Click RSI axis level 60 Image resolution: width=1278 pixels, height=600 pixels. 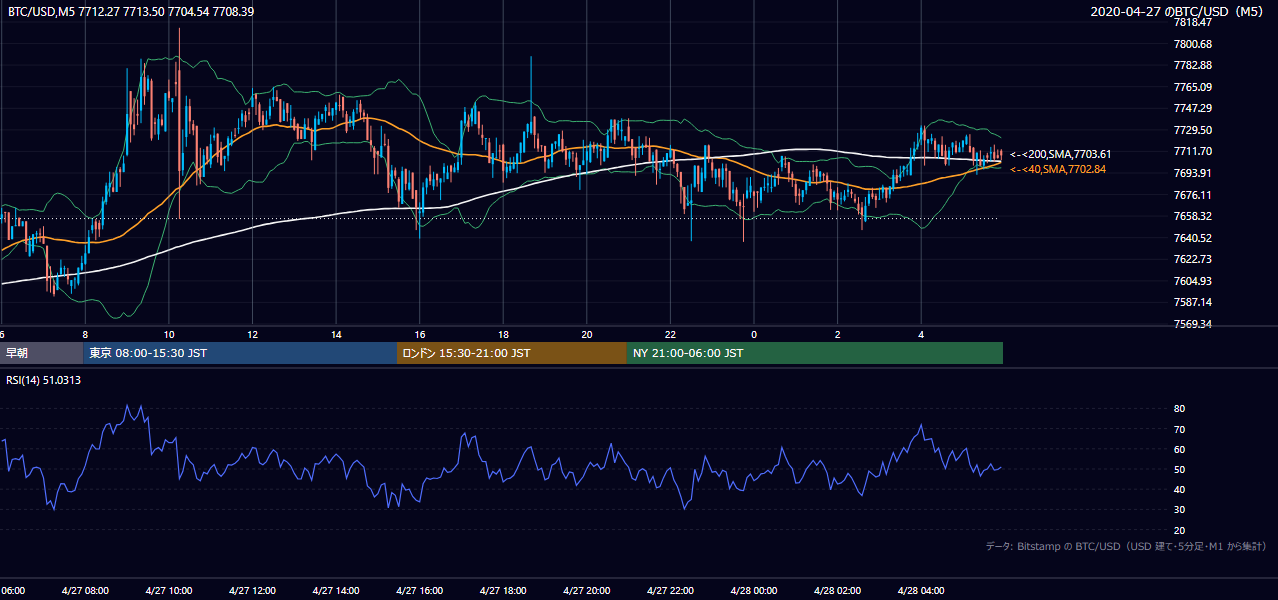[1179, 449]
